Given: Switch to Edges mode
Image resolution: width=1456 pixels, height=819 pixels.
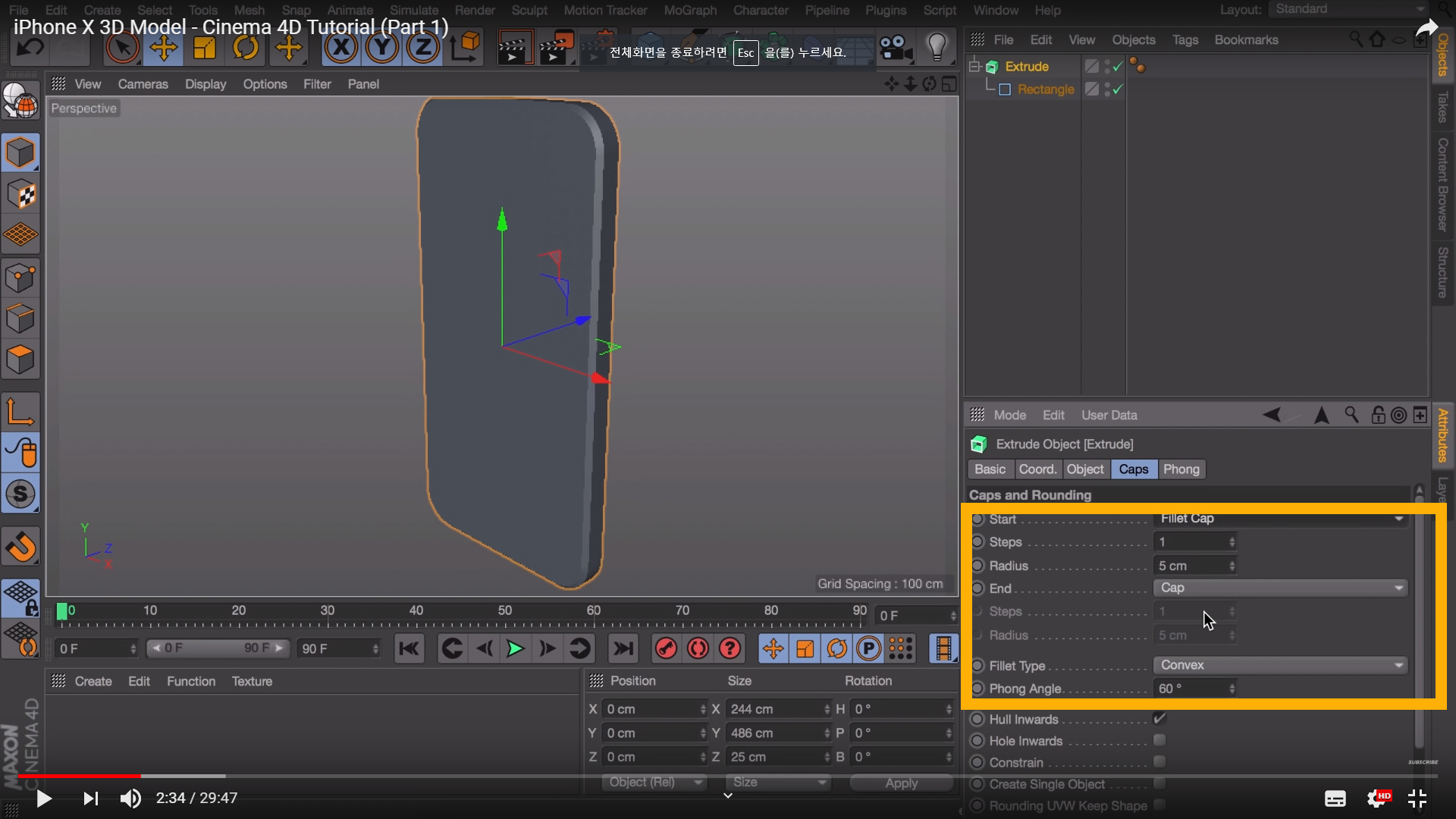Looking at the screenshot, I should pyautogui.click(x=20, y=318).
